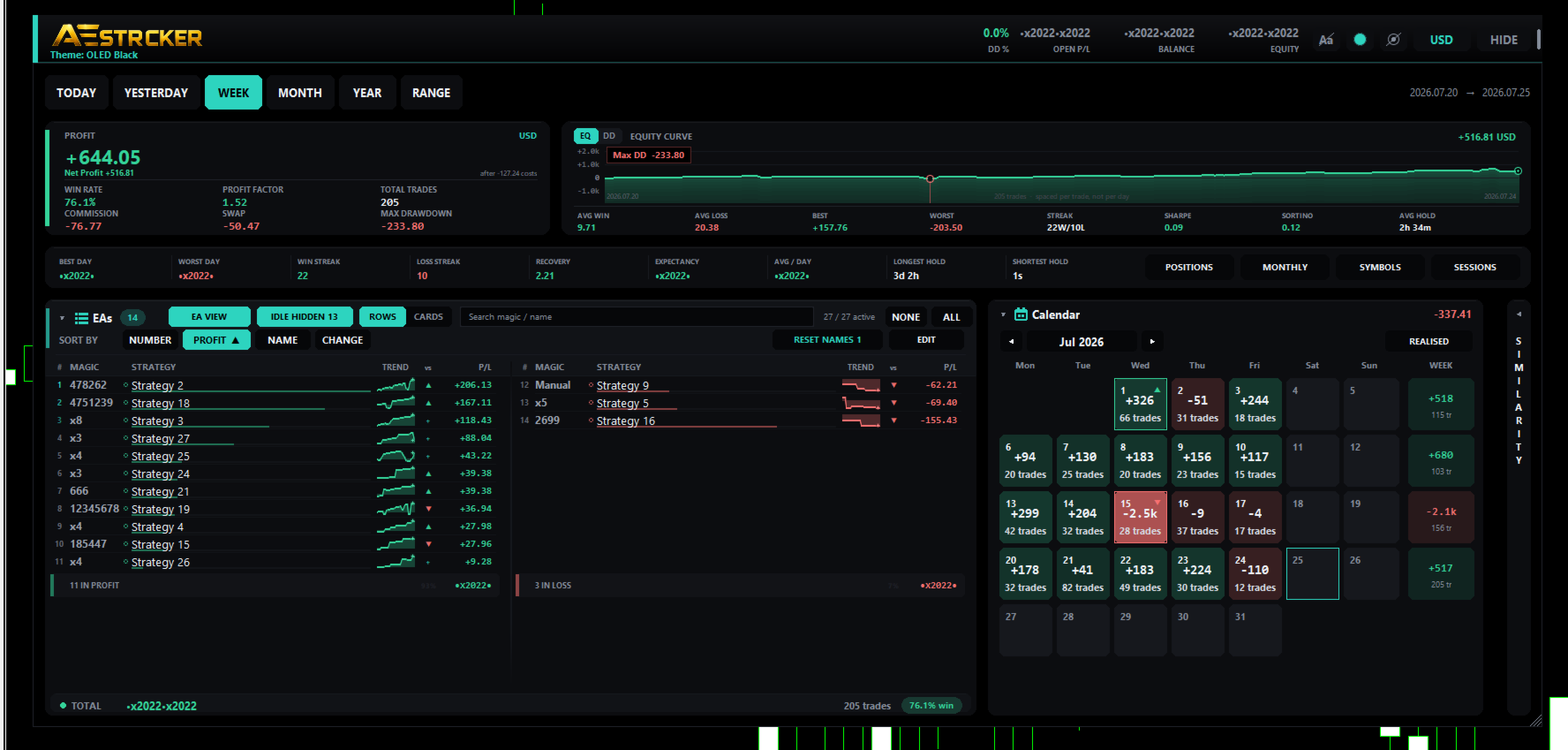
Task: Open the POSITIONS tab
Action: coord(1189,267)
